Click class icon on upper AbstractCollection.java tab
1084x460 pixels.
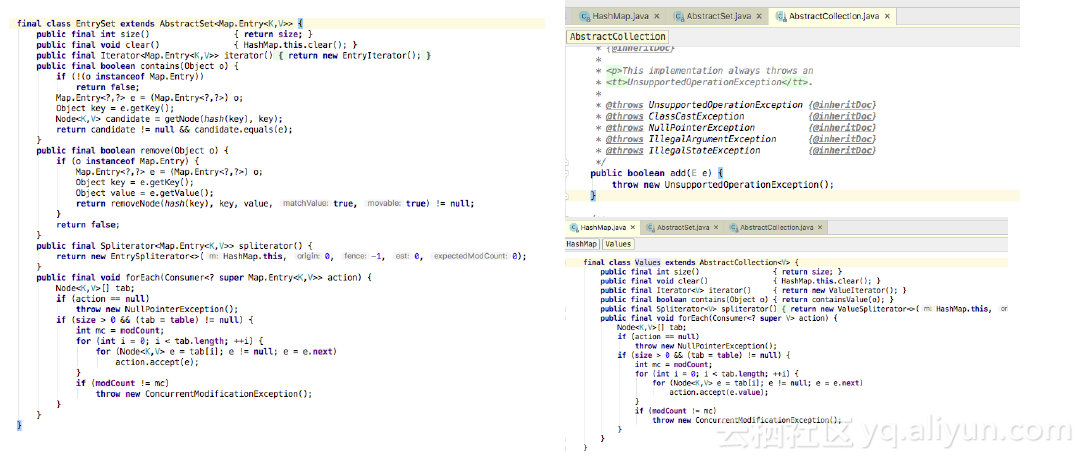(x=781, y=15)
